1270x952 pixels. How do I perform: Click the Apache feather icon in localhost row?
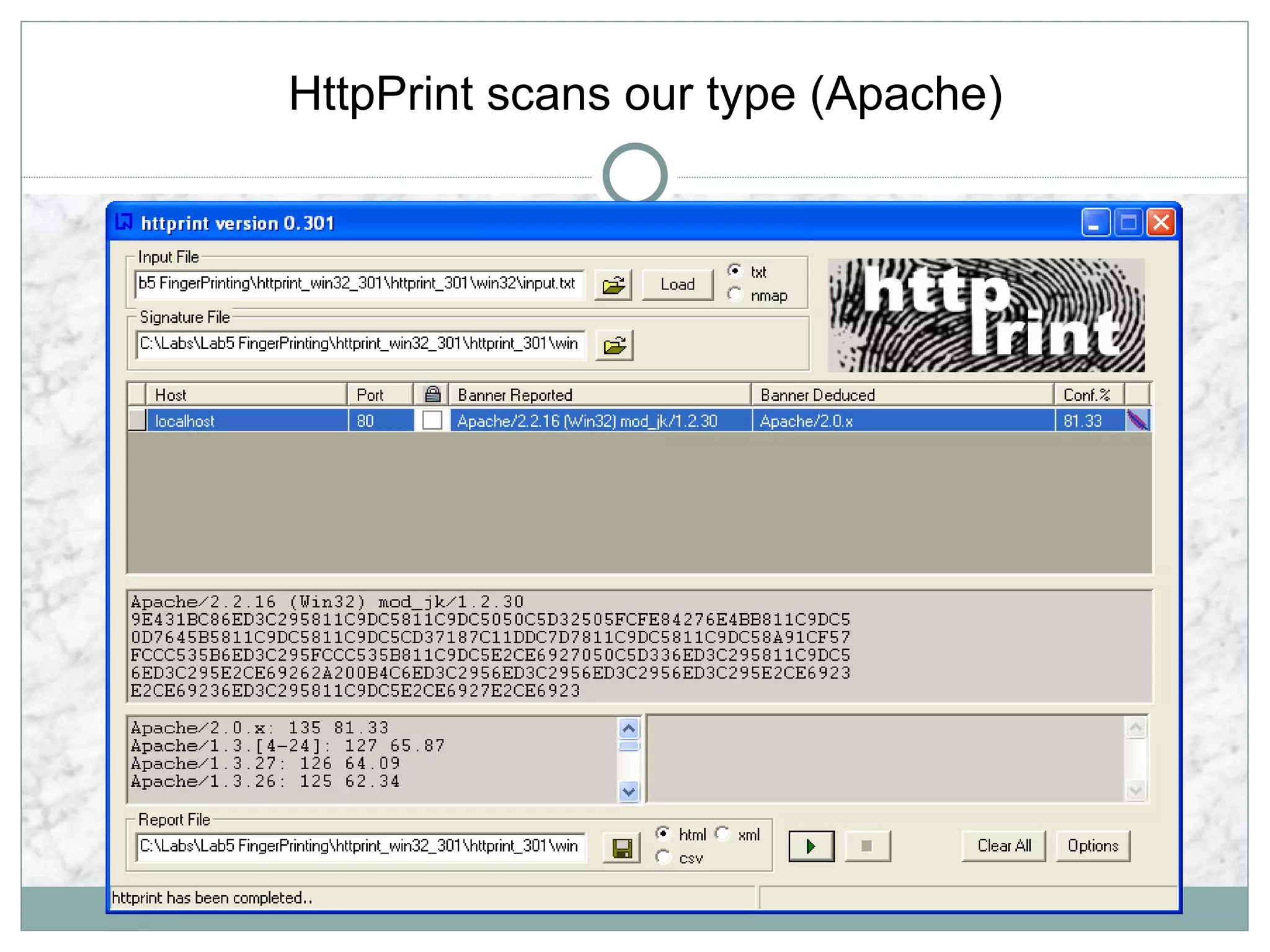click(1137, 420)
